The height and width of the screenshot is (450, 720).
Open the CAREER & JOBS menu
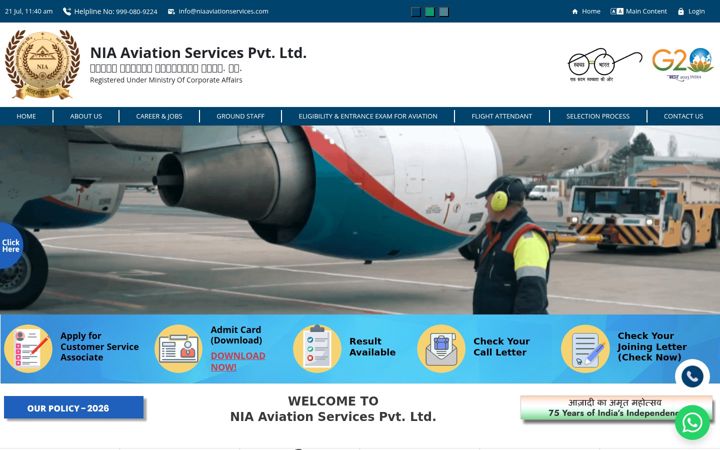pyautogui.click(x=159, y=116)
